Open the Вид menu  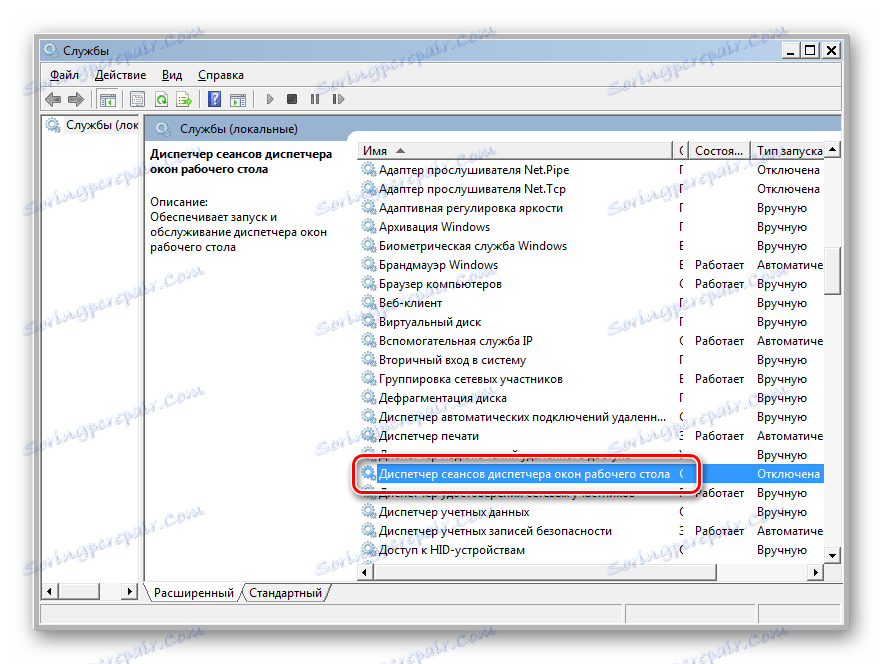coord(172,75)
